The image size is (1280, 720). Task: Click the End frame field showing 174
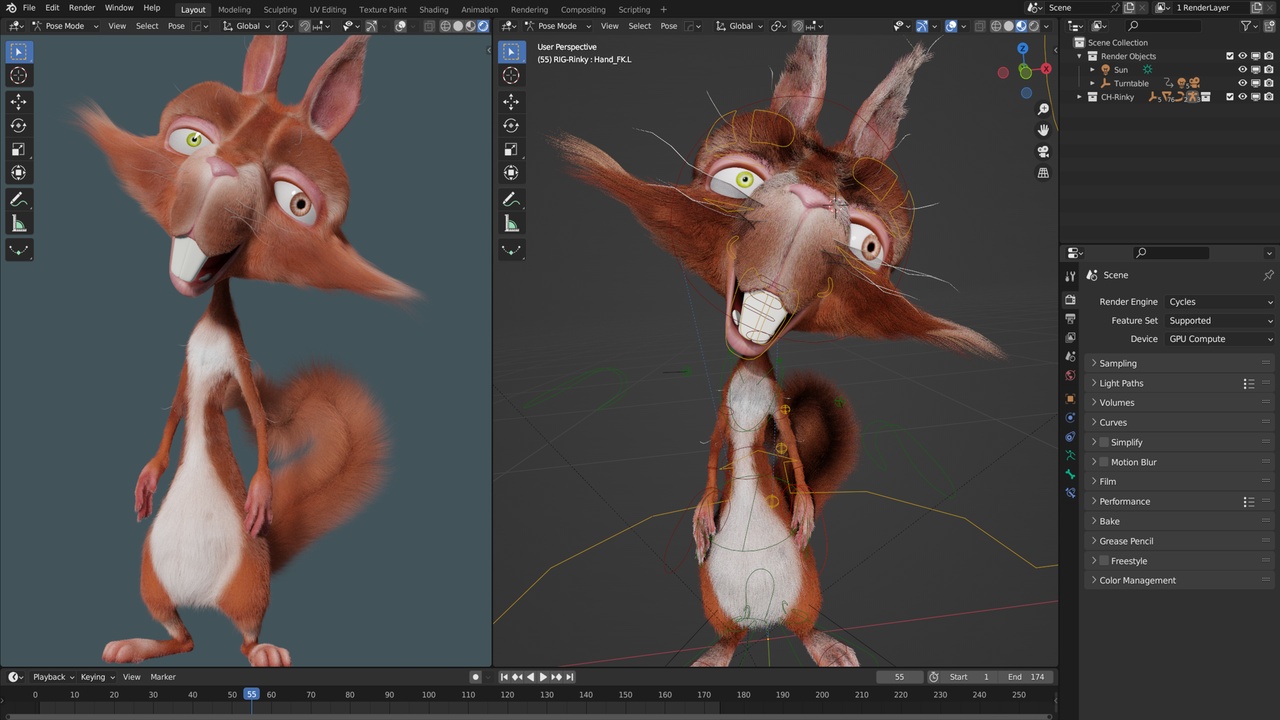[x=1026, y=677]
